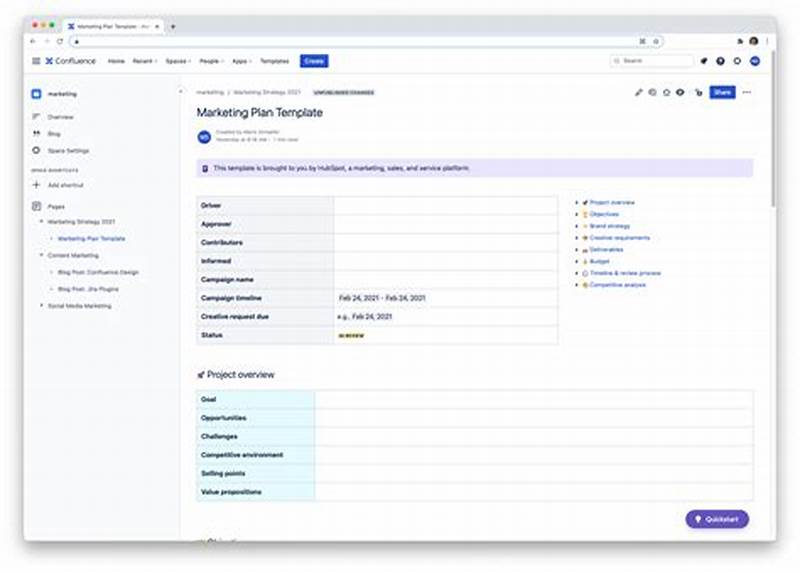Select Marketing Plan Template in page tree
Image resolution: width=800 pixels, height=572 pixels.
pos(91,238)
